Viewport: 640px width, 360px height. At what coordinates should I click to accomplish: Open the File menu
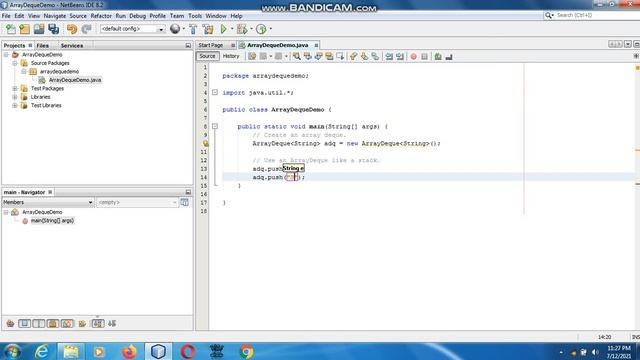[x=6, y=16]
